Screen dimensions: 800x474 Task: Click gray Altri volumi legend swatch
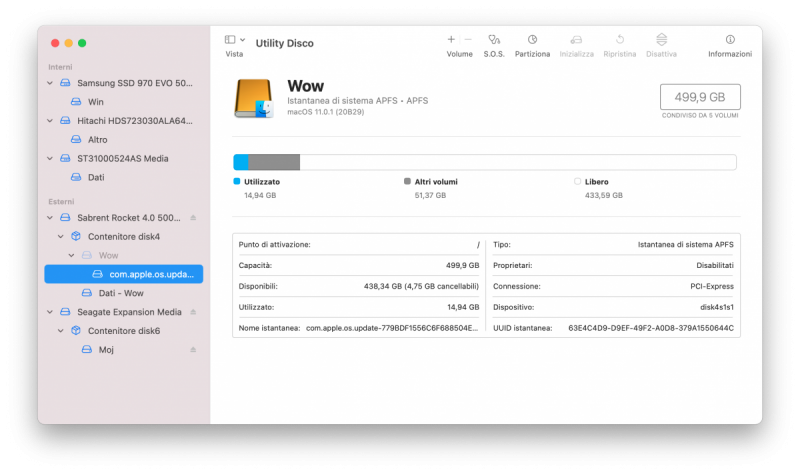pyautogui.click(x=407, y=181)
